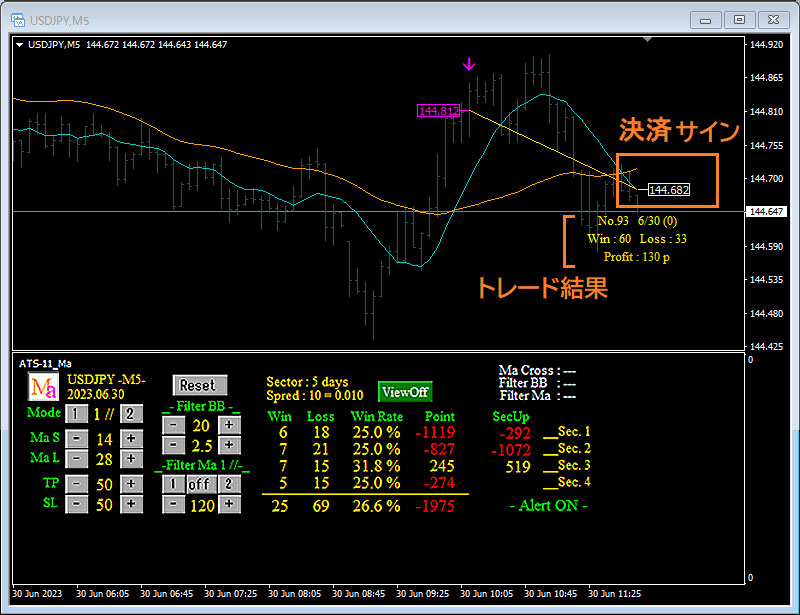The width and height of the screenshot is (800, 615).
Task: Click the current price 144.647 marker
Action: 766,211
